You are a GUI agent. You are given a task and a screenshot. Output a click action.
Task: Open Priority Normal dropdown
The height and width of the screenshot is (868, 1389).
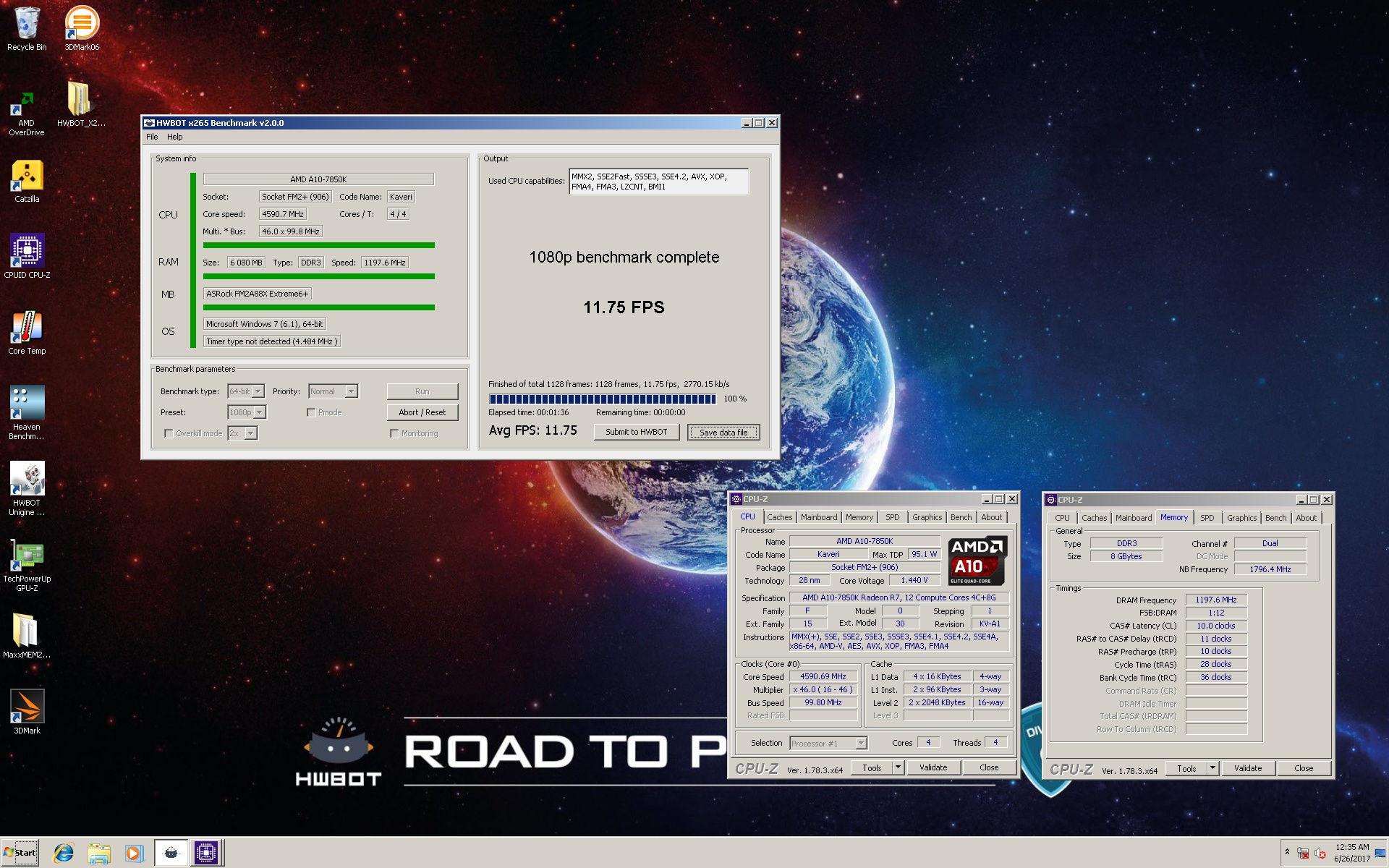(333, 391)
